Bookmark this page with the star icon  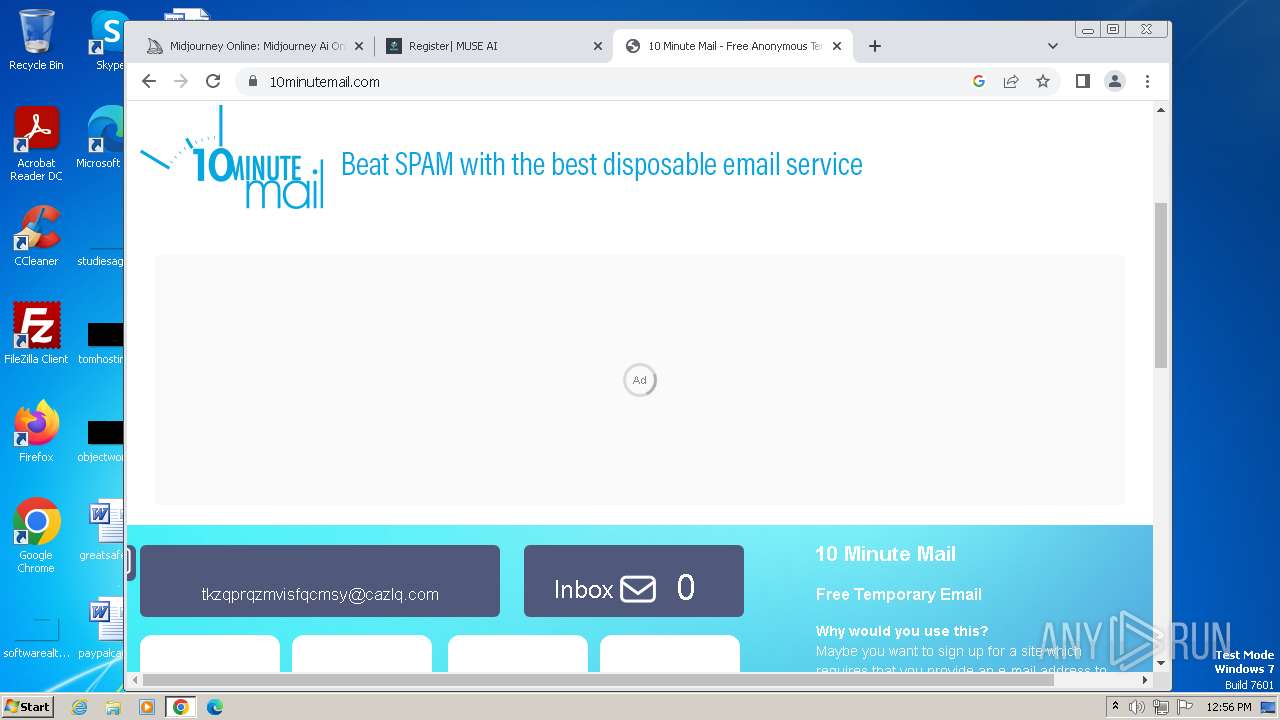coord(1043,82)
